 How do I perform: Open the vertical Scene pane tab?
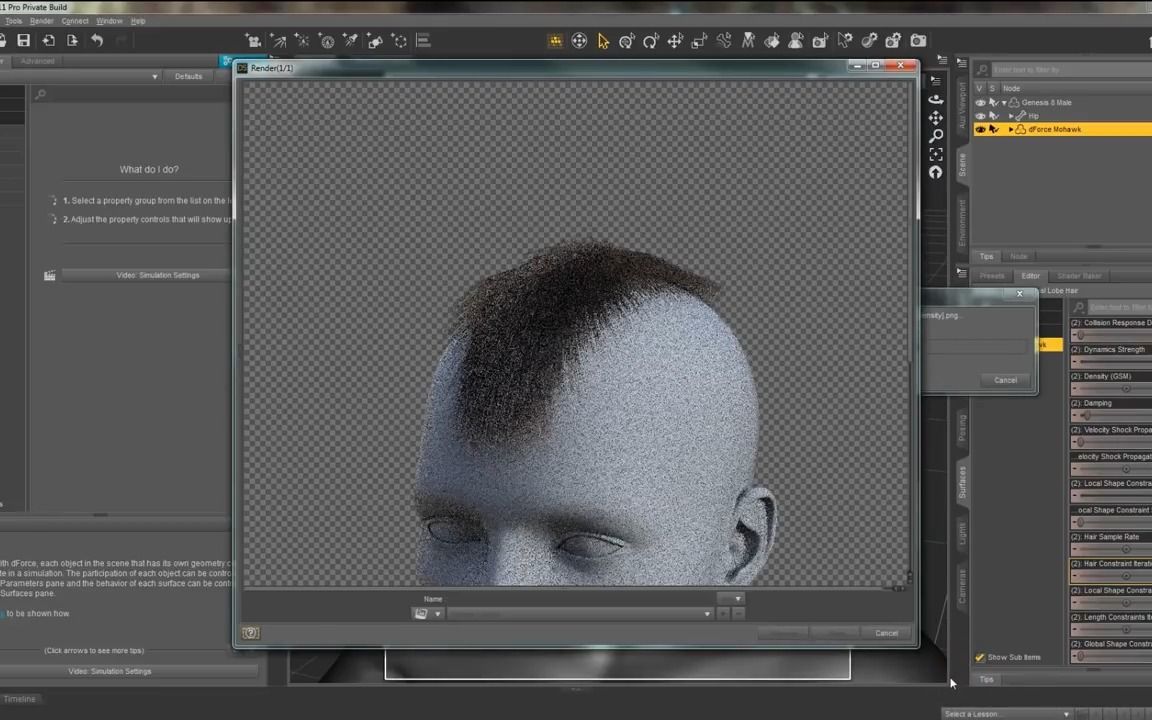point(962,165)
